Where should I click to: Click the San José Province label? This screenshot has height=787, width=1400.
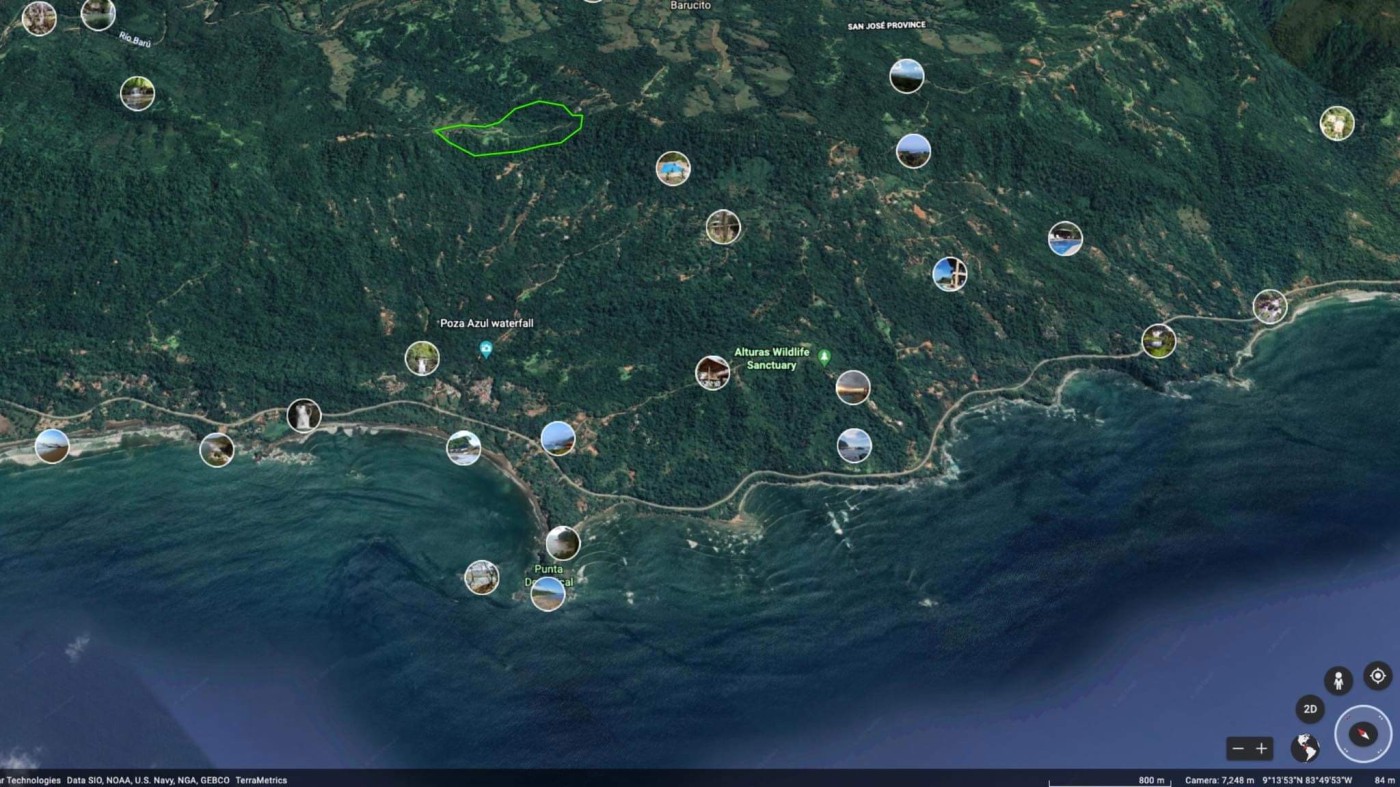(886, 25)
